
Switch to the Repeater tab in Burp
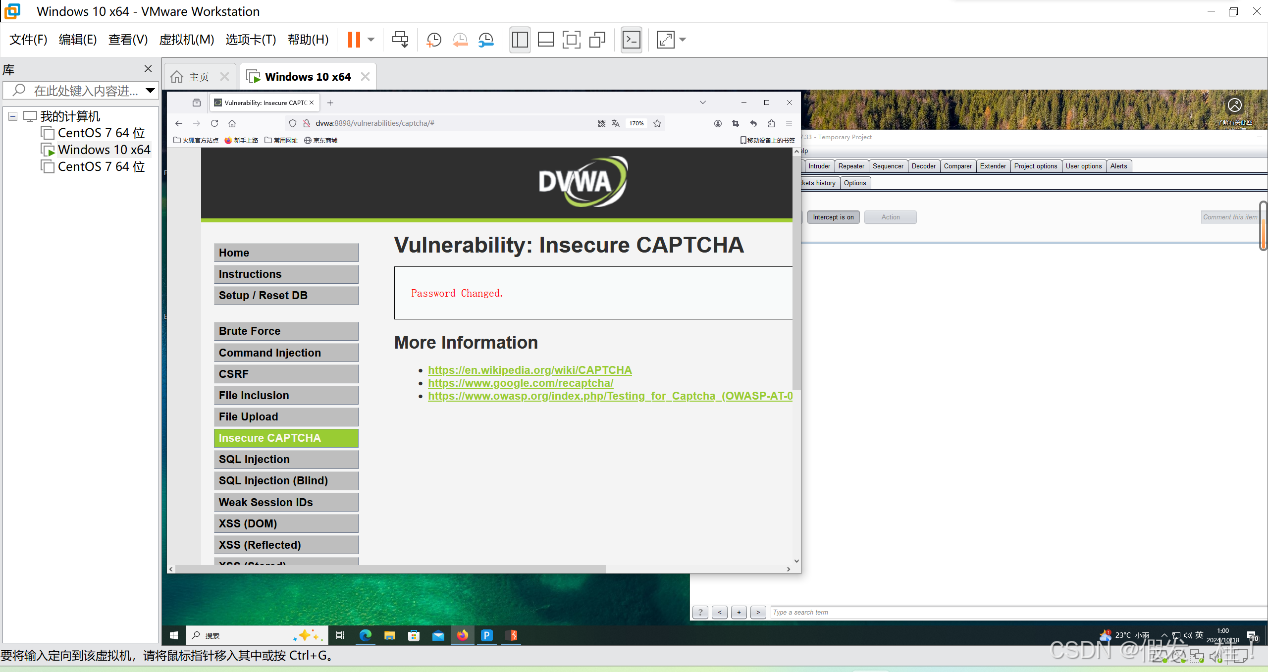(851, 166)
